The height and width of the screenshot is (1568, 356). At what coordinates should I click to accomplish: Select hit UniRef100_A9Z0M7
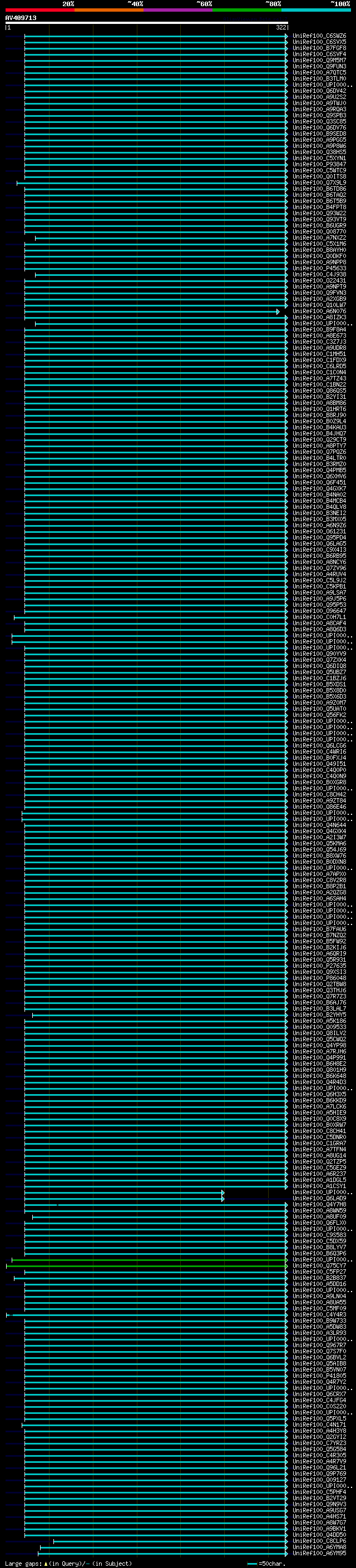coord(319,703)
